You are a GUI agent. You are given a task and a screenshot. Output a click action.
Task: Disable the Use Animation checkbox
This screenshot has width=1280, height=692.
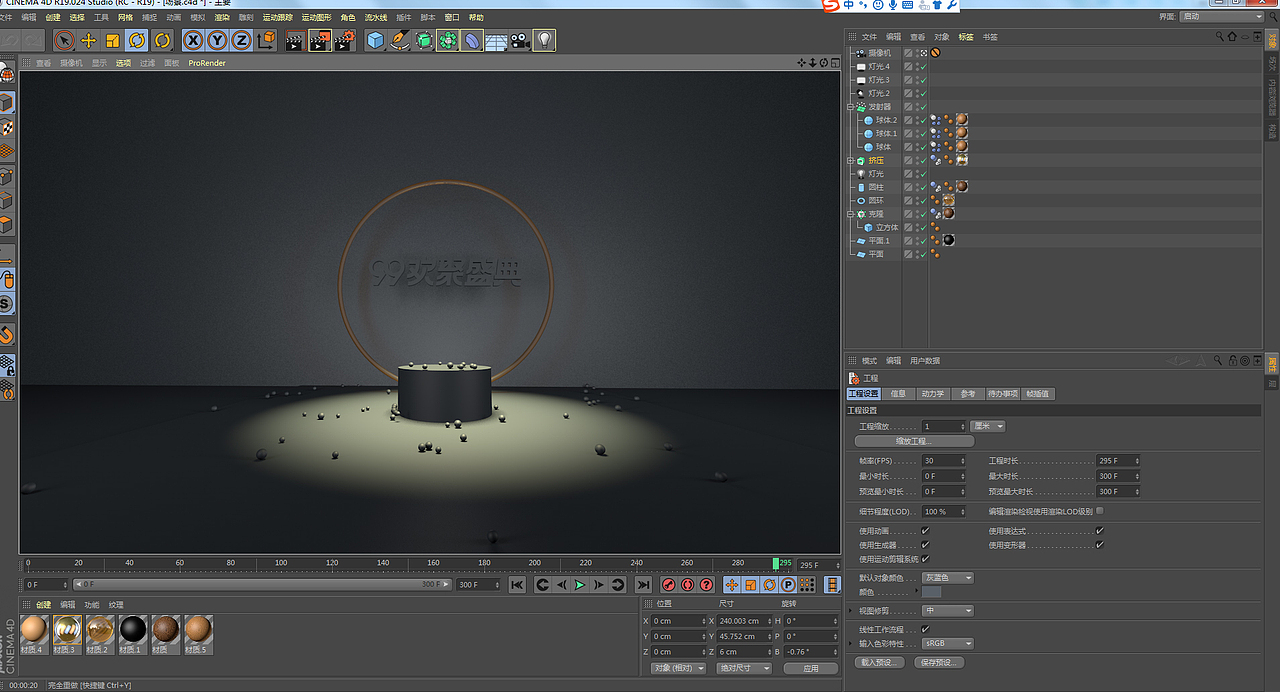pyautogui.click(x=925, y=531)
